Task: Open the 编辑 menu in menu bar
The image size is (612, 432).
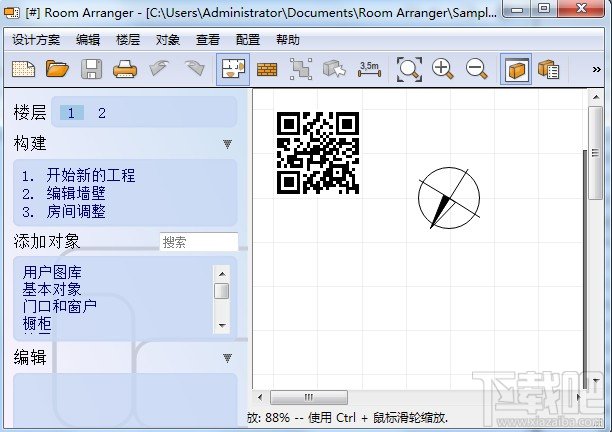Action: point(88,40)
